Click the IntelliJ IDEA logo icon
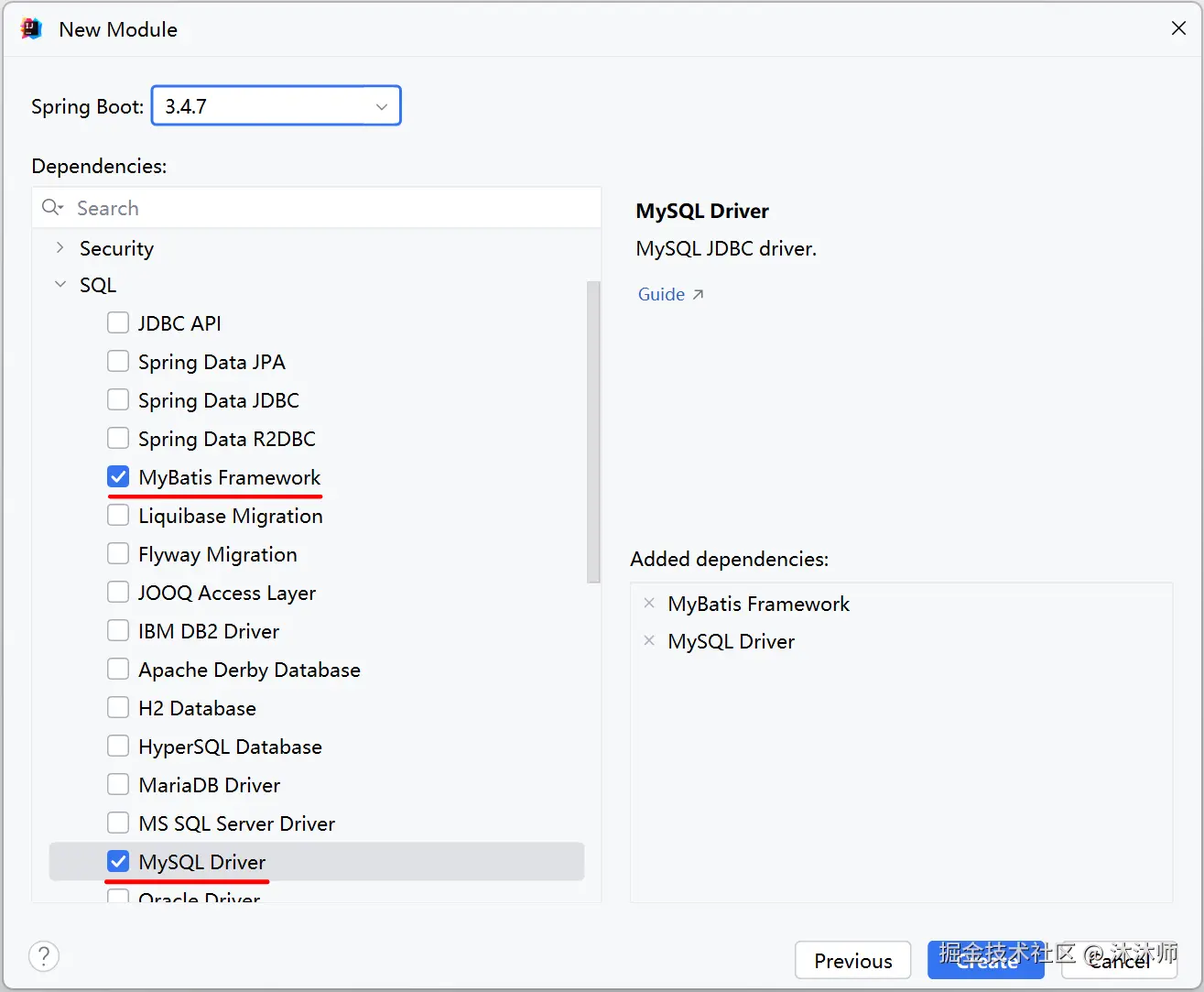 point(31,29)
